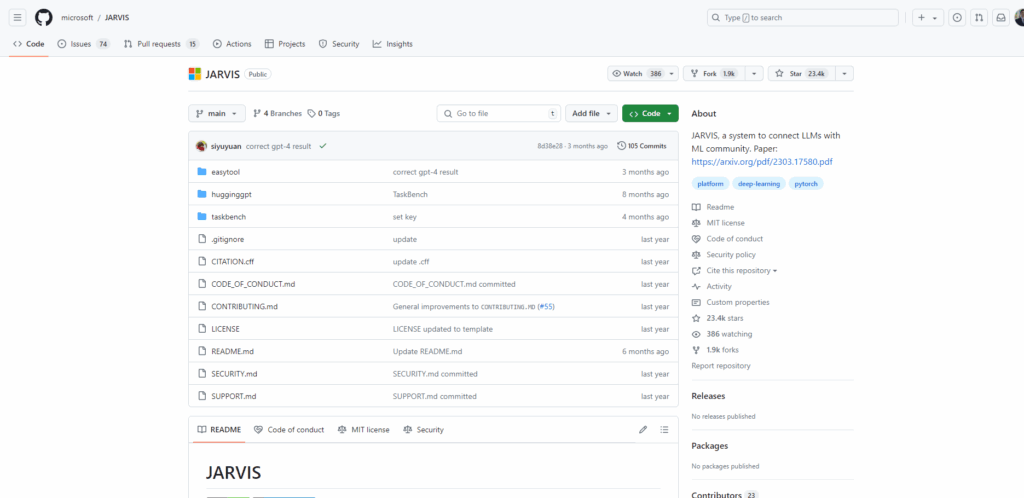Click the taskbench folder icon
The height and width of the screenshot is (498, 1024).
tap(202, 217)
